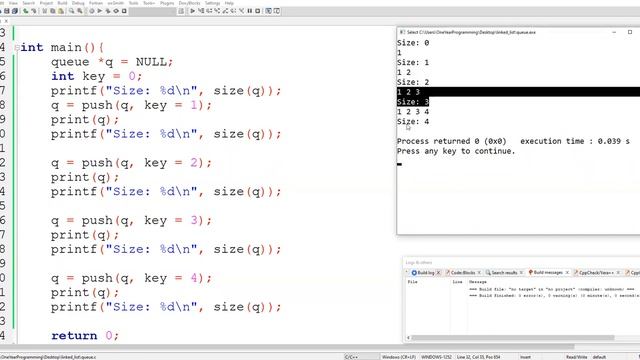Viewport: 640px width, 360px height.
Task: Click the Step into debug icon
Action: pyautogui.click(x=217, y=11)
